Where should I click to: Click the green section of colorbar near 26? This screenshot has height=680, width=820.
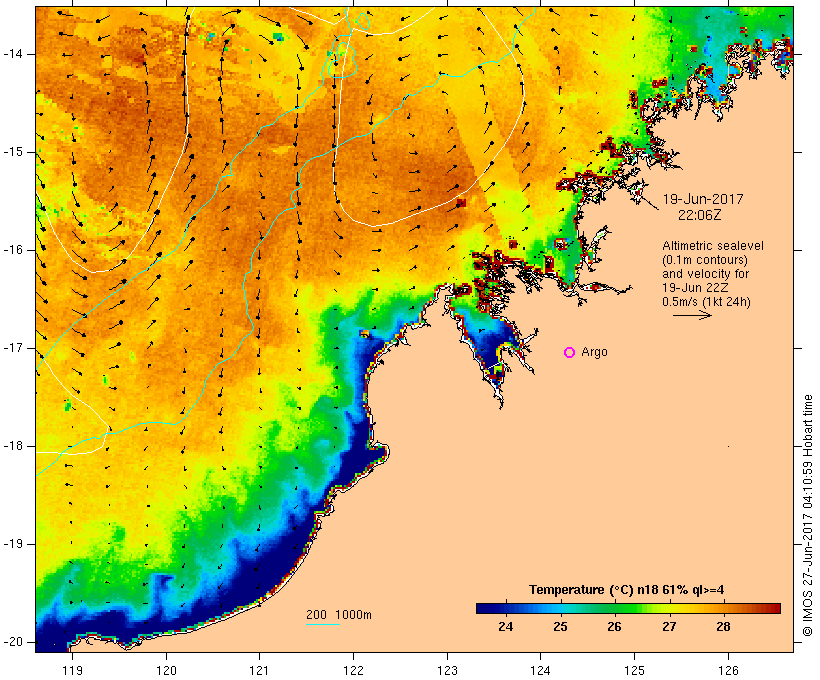point(614,608)
